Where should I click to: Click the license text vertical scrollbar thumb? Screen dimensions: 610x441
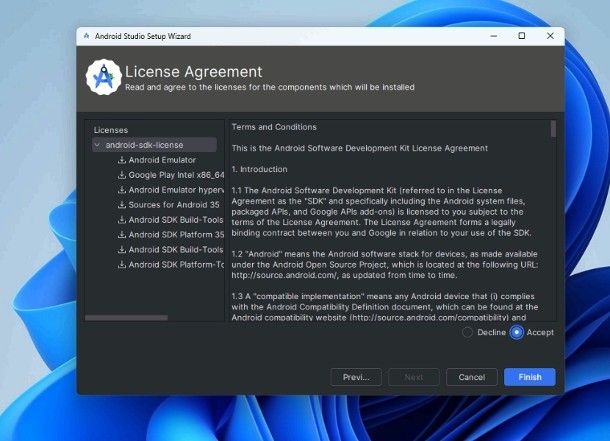pyautogui.click(x=553, y=129)
